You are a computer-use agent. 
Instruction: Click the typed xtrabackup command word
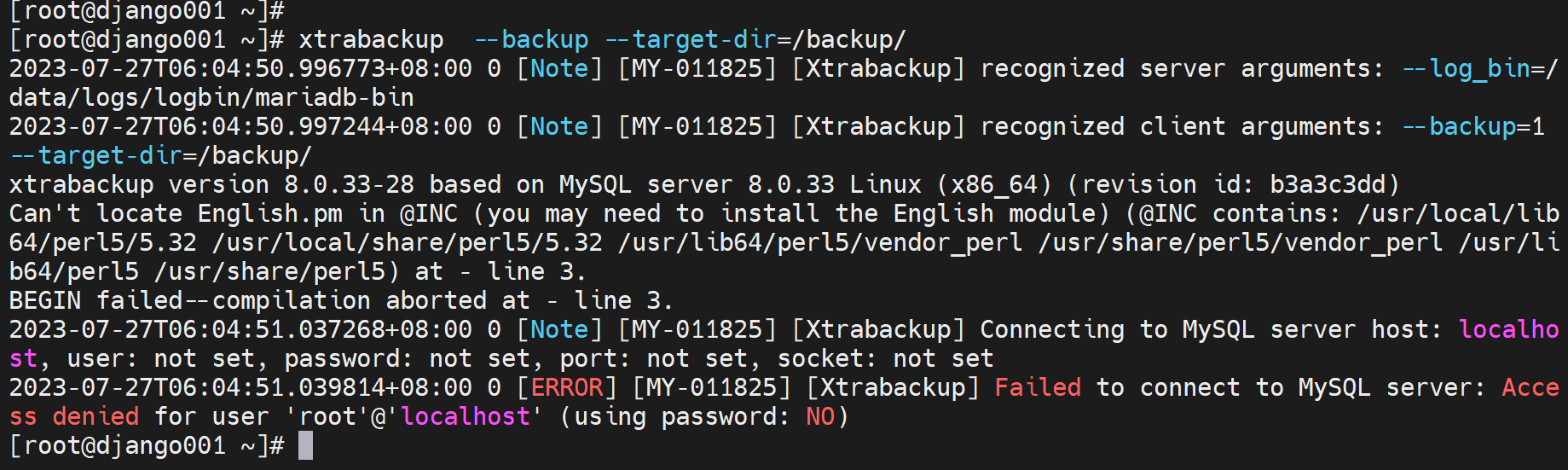pyautogui.click(x=371, y=39)
